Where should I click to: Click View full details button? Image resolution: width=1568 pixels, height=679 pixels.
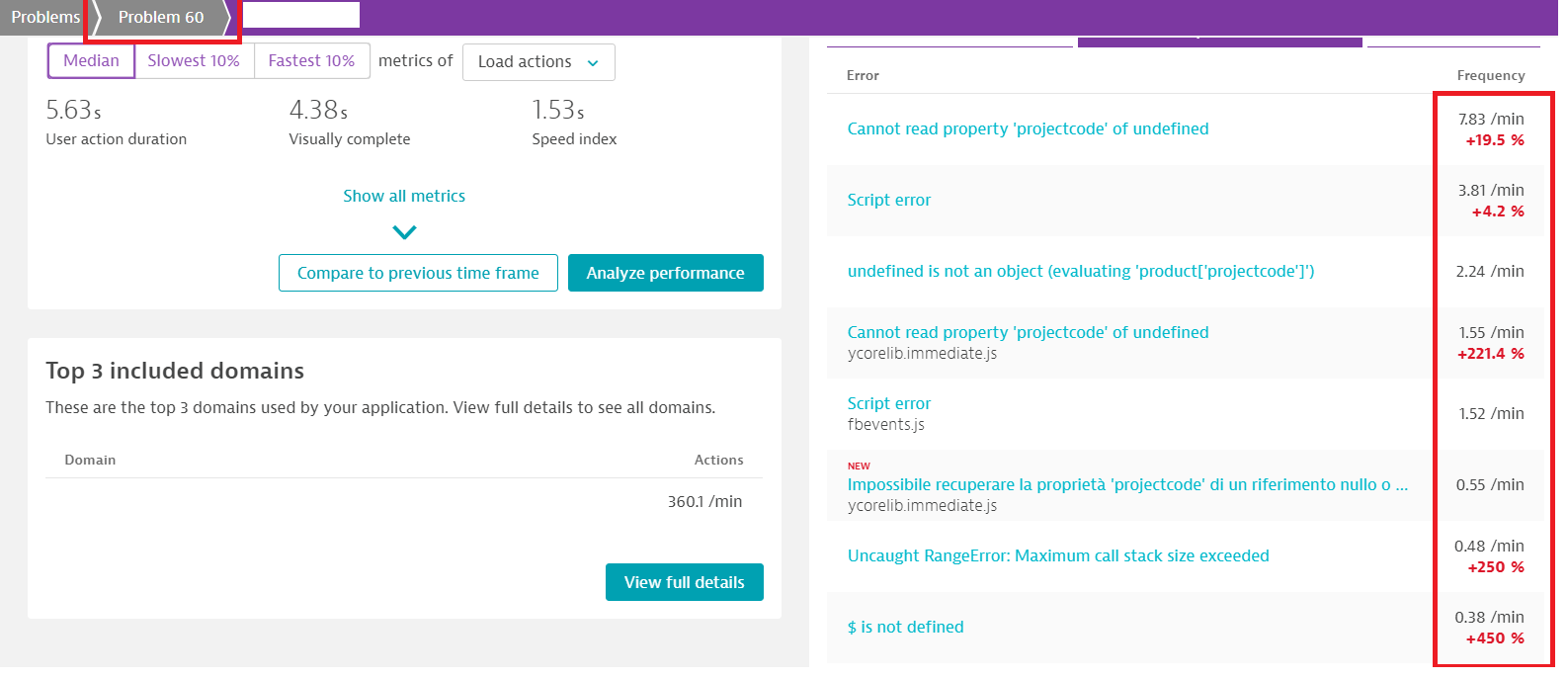point(684,582)
